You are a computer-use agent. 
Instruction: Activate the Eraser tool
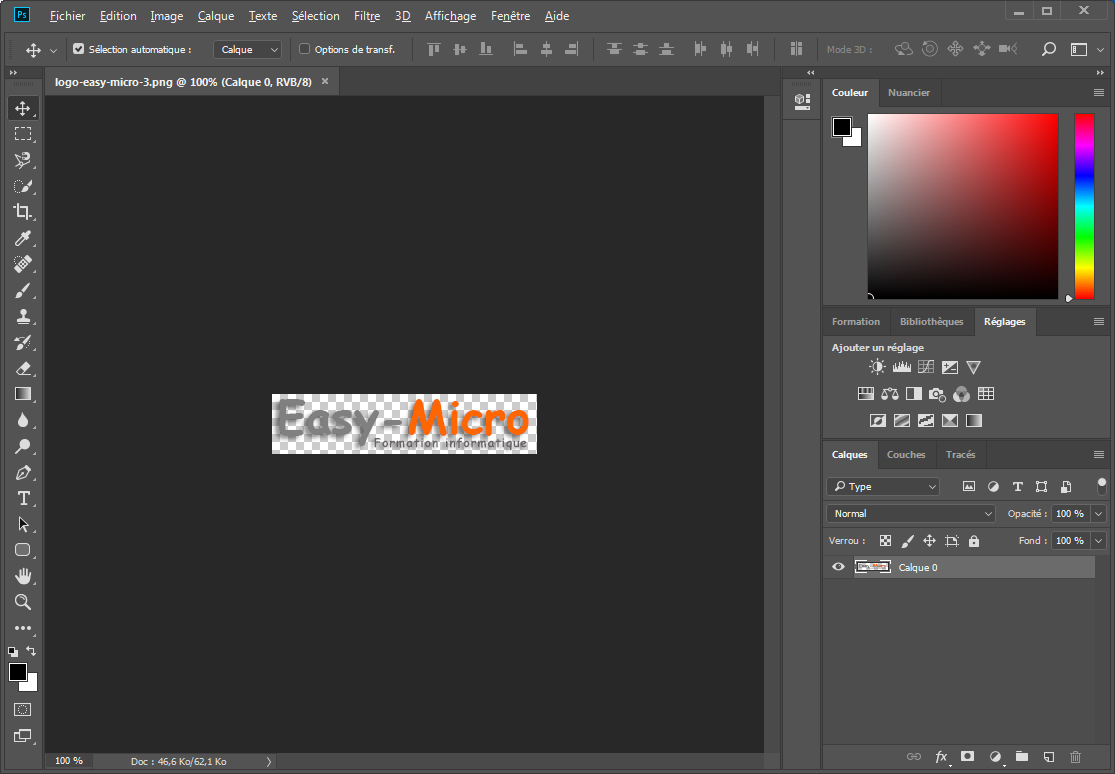click(x=23, y=369)
